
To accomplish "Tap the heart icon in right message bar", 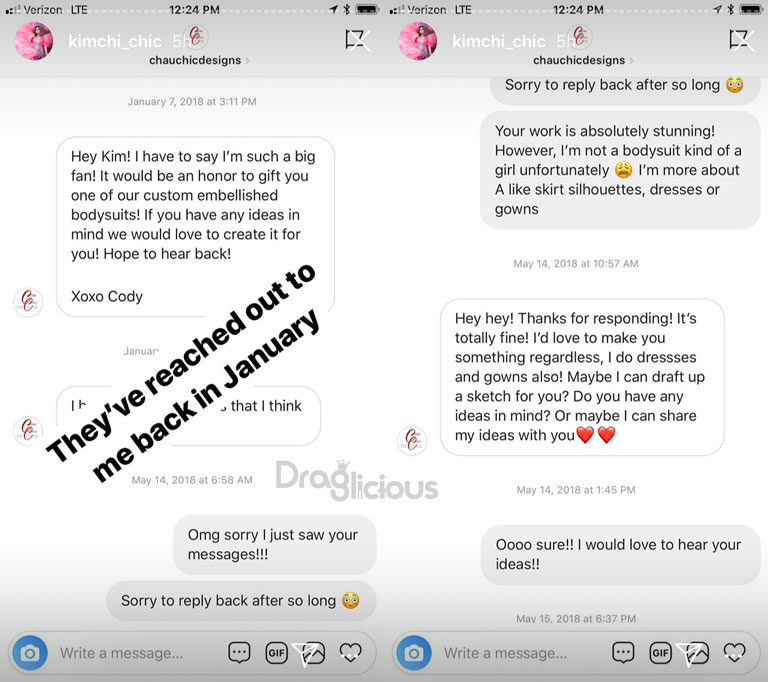I will (x=735, y=653).
